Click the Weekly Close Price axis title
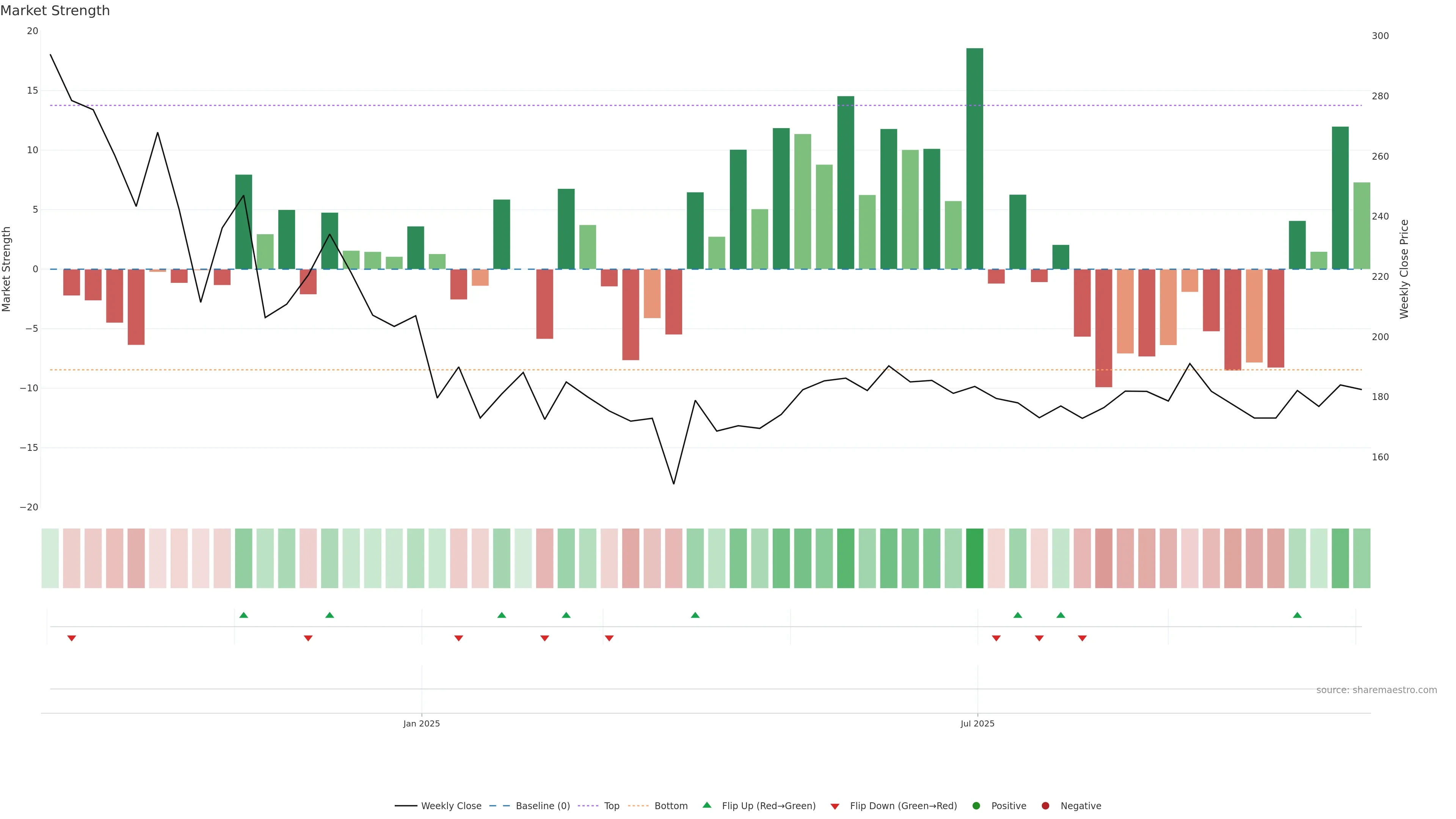Image resolution: width=1456 pixels, height=819 pixels. point(1404,269)
